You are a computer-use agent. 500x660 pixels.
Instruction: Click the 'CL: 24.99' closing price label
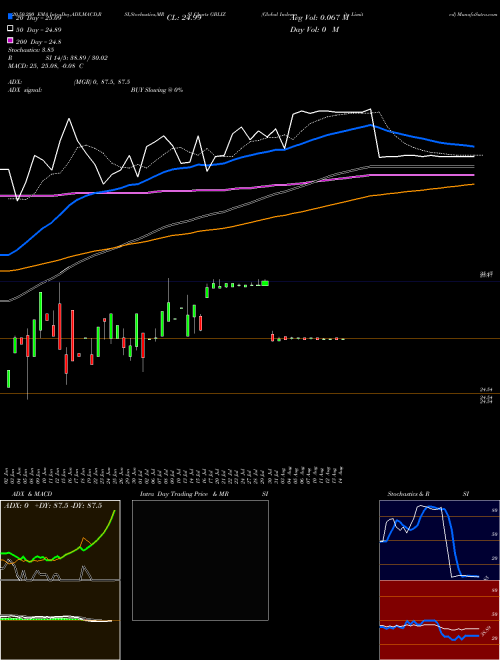[184, 18]
